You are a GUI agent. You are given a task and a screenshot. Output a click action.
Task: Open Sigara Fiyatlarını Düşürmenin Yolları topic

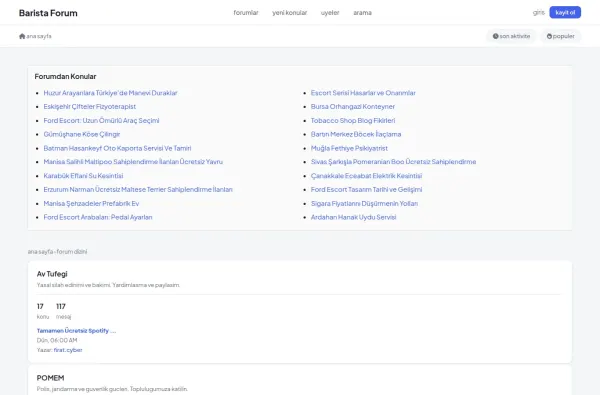click(364, 203)
